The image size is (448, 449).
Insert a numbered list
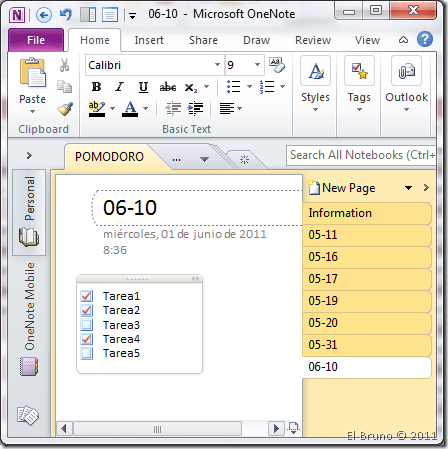point(267,87)
